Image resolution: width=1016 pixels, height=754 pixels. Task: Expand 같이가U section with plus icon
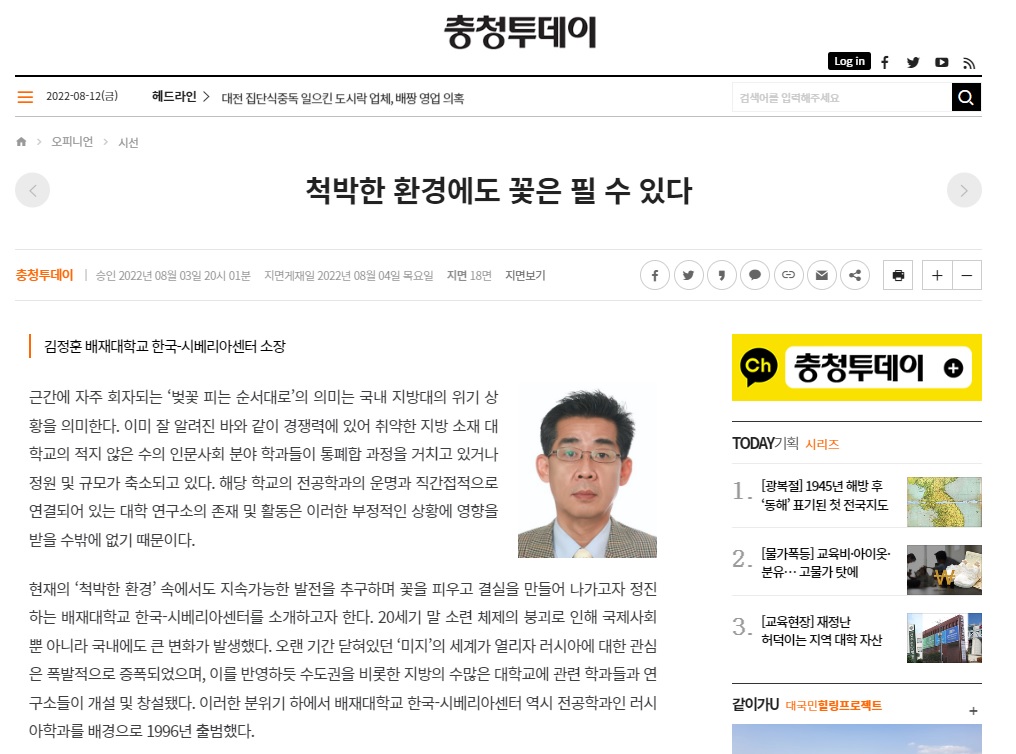tap(973, 711)
